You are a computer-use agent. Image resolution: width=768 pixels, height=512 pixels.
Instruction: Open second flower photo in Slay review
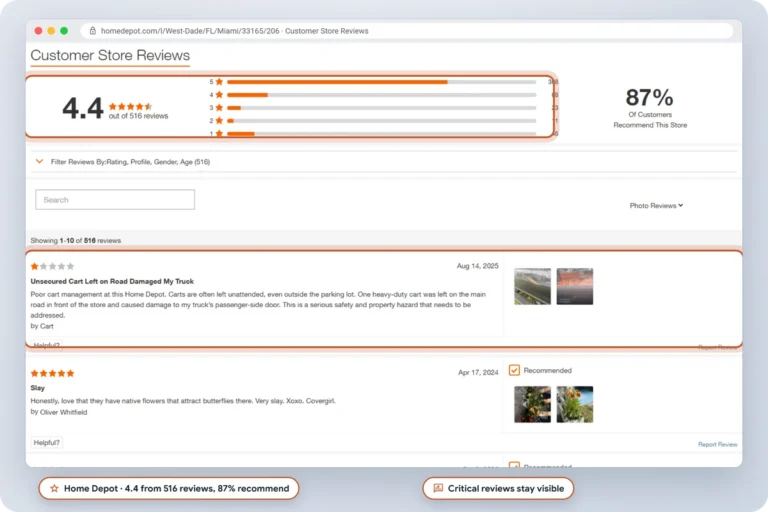[575, 404]
